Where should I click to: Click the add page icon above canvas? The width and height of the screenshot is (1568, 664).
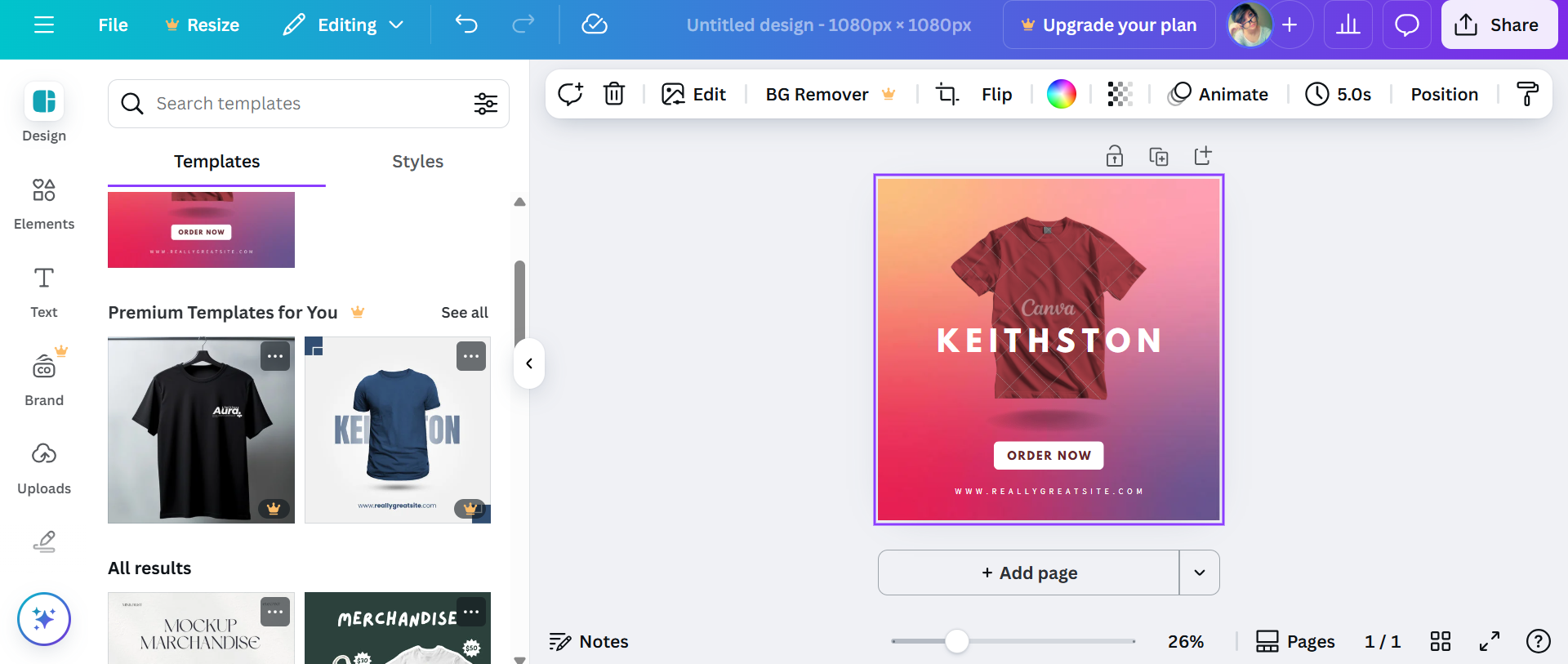(1203, 156)
